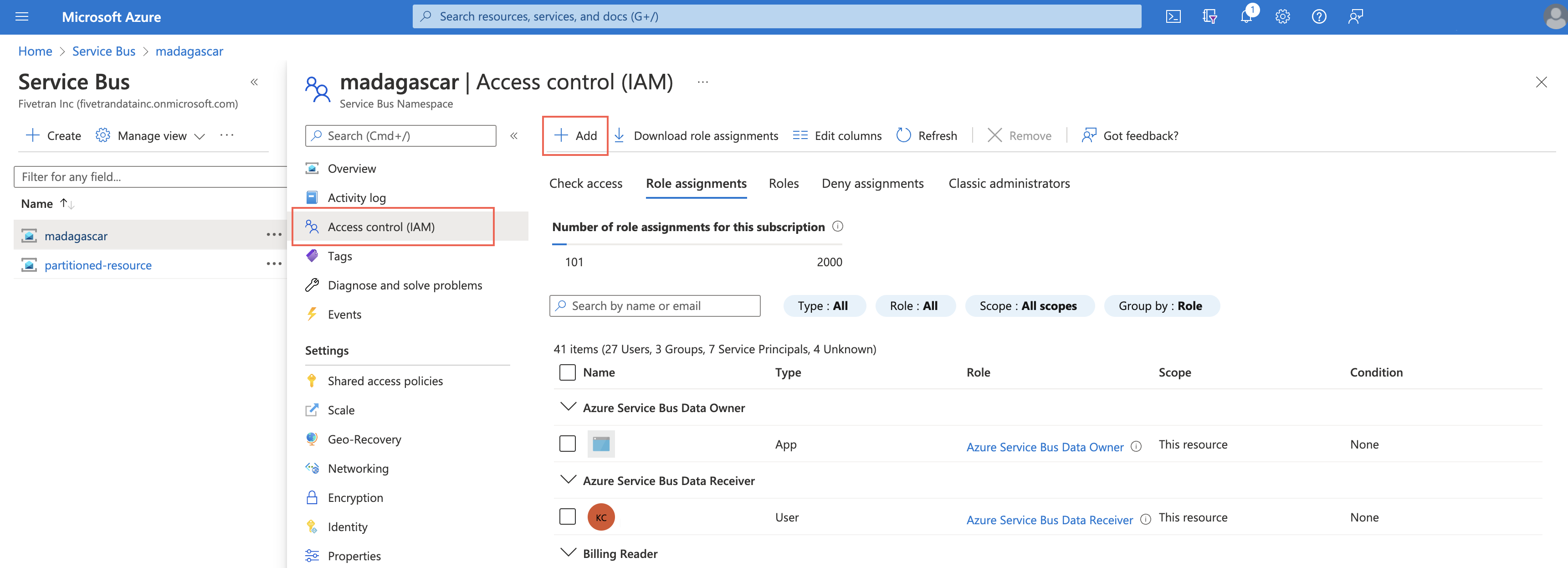This screenshot has width=1568, height=568.
Task: Create a new Service Bus namespace
Action: tap(53, 136)
